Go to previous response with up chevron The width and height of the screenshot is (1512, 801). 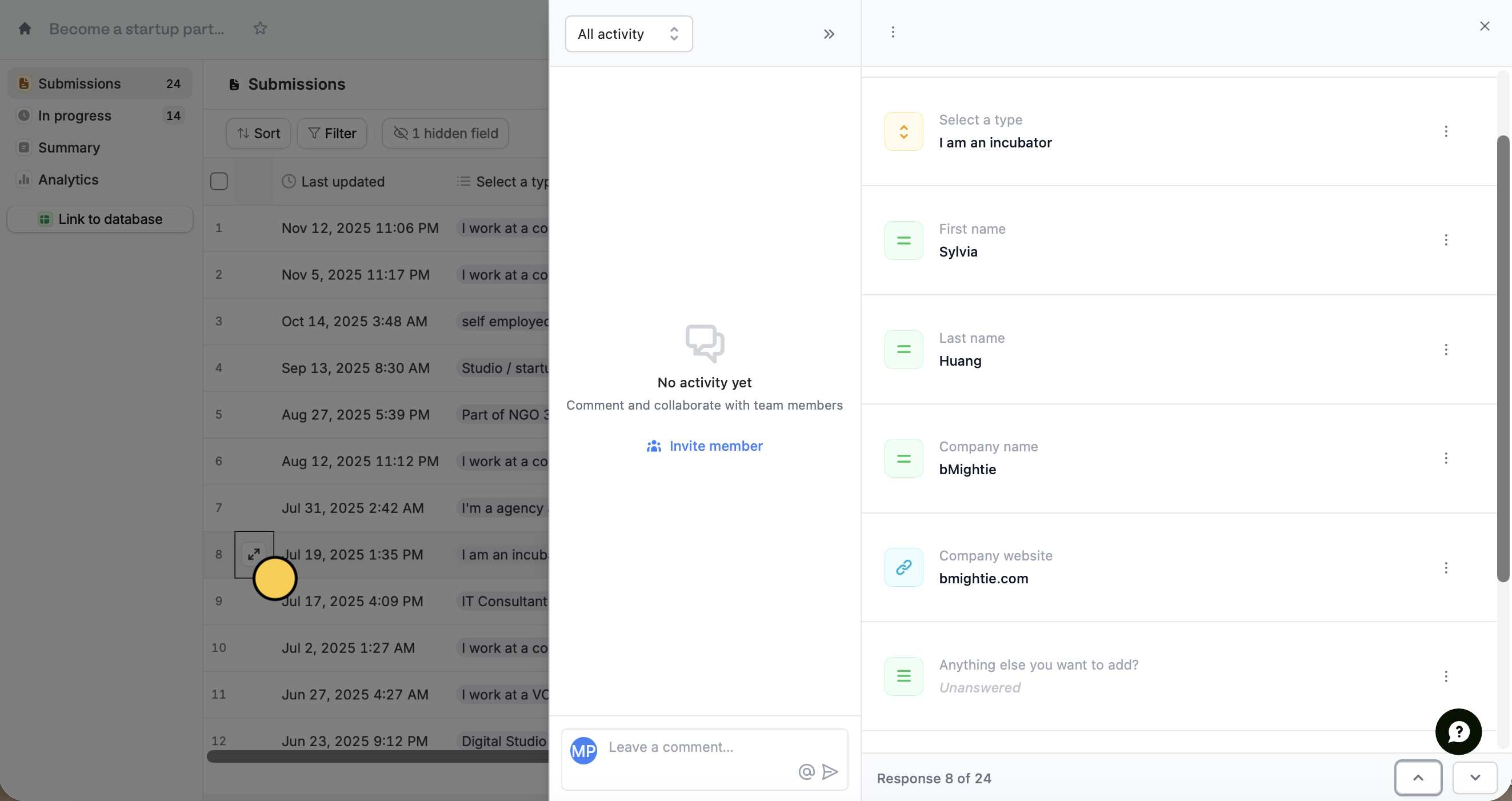[x=1418, y=778]
